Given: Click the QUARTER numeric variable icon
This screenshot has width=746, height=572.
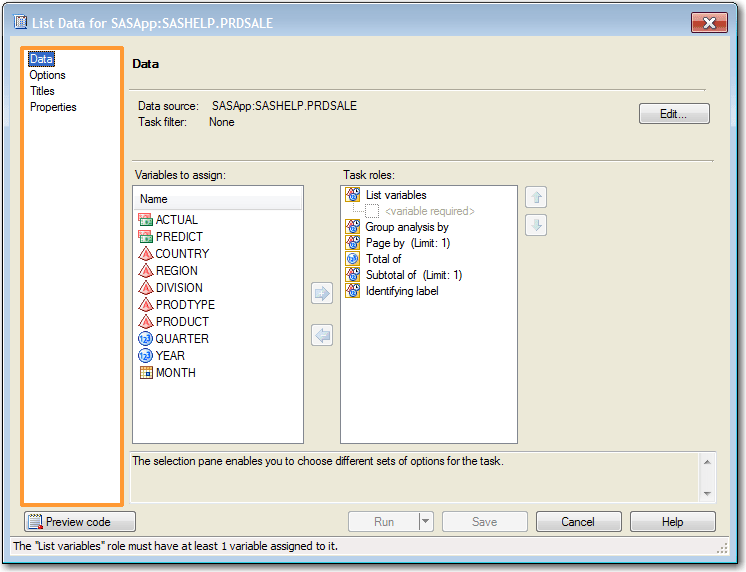Looking at the screenshot, I should click(146, 339).
